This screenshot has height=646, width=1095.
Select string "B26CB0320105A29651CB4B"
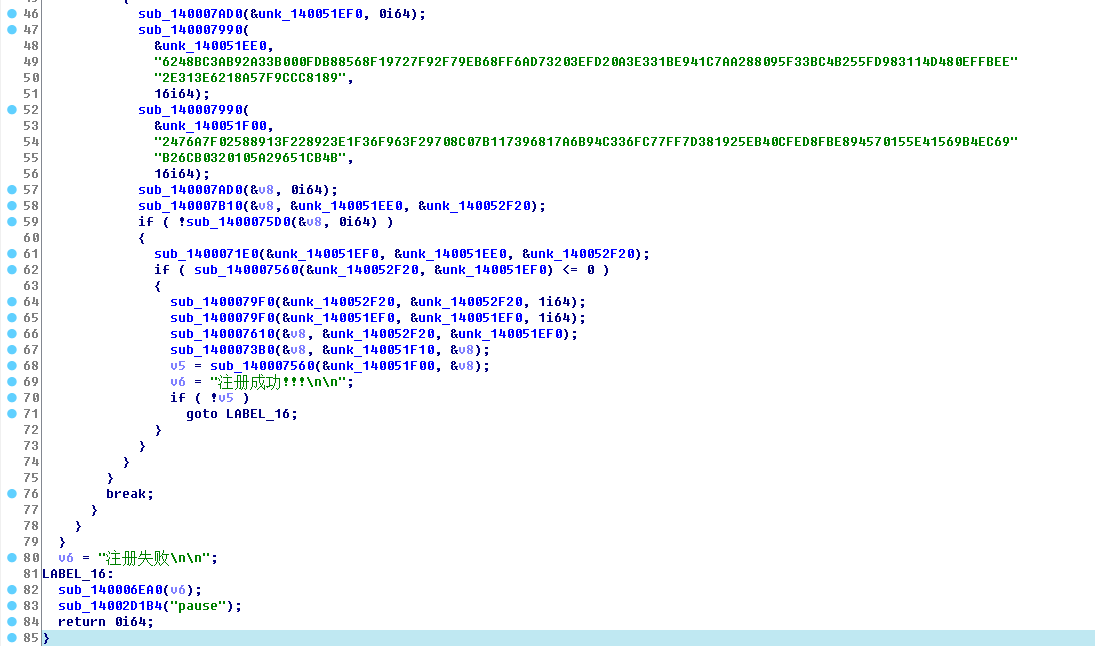tap(250, 158)
